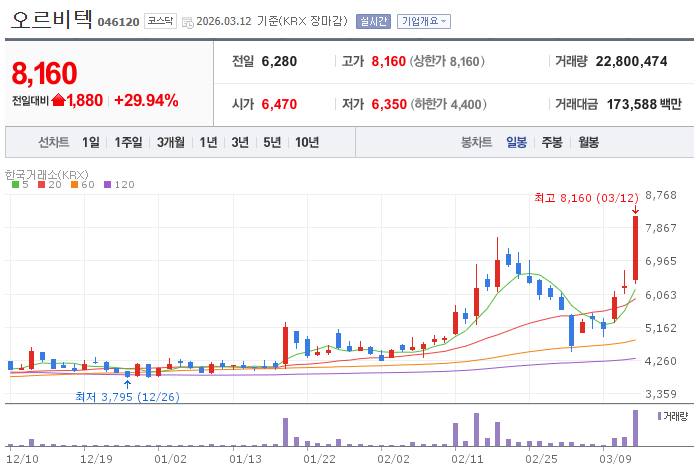Click the 7,867 price axis label

click(x=661, y=228)
